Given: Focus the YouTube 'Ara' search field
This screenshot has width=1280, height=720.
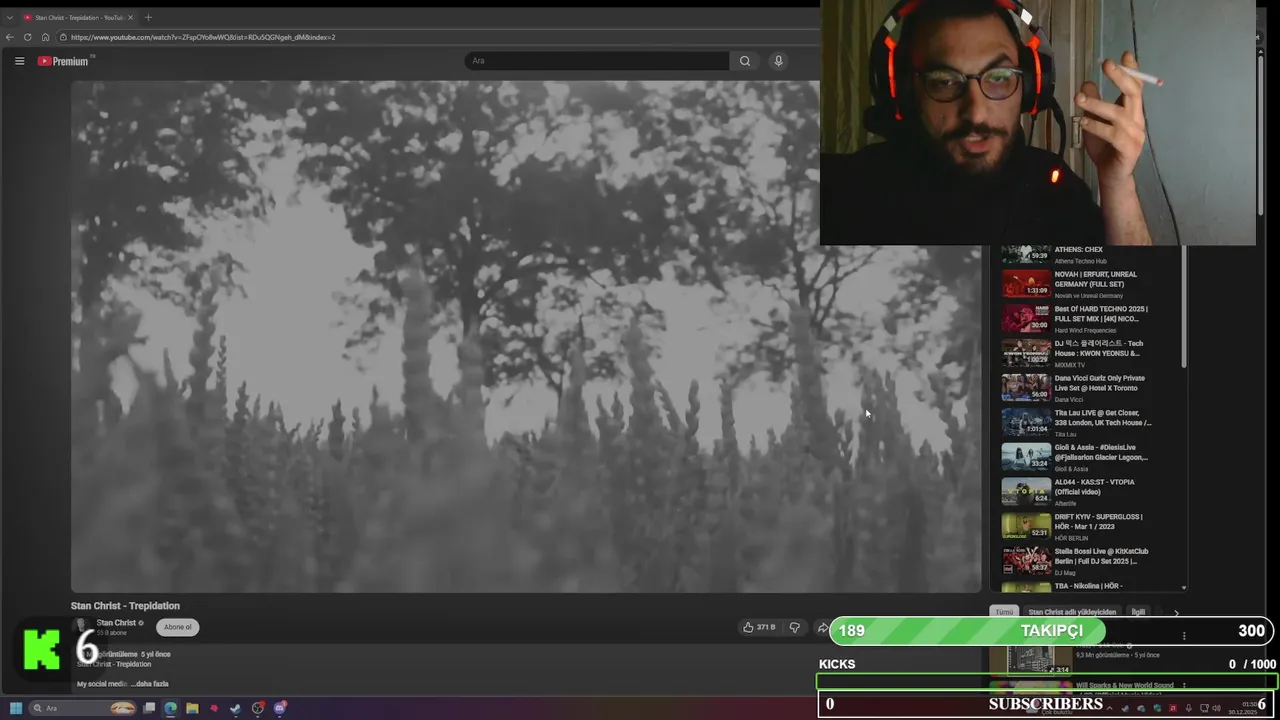Looking at the screenshot, I should (597, 61).
